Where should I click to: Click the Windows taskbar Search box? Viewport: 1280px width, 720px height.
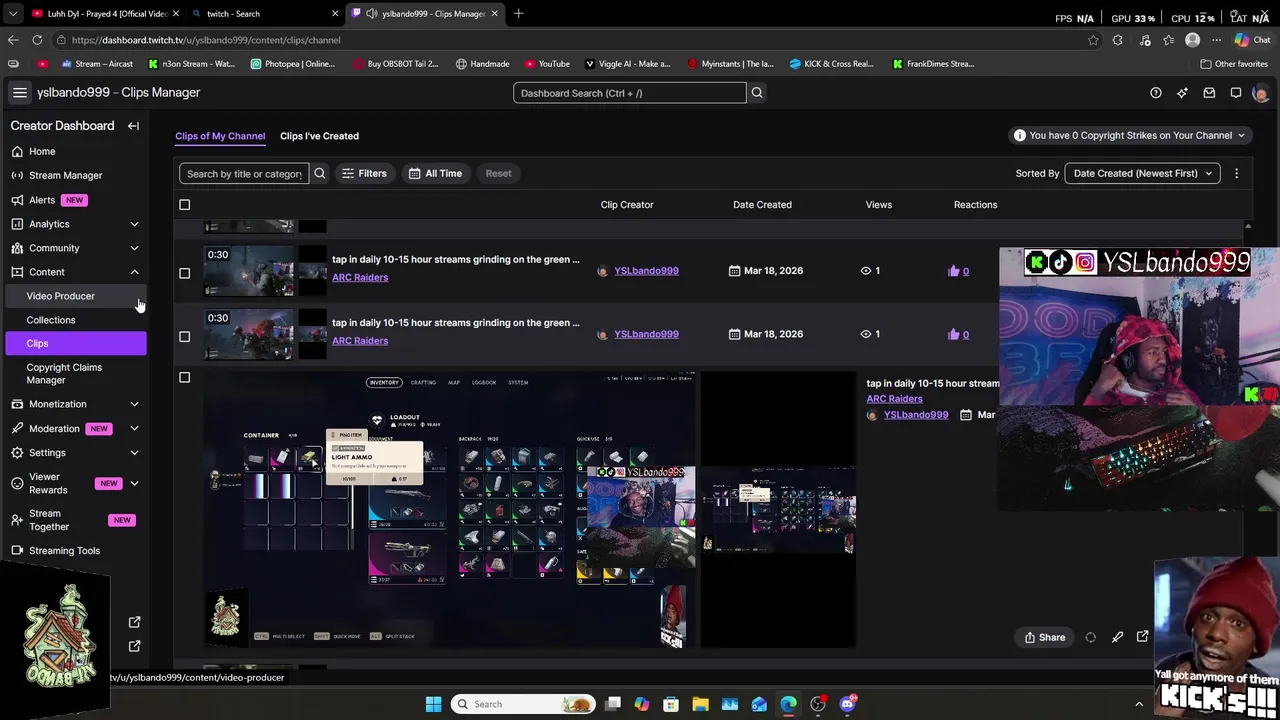(x=521, y=704)
